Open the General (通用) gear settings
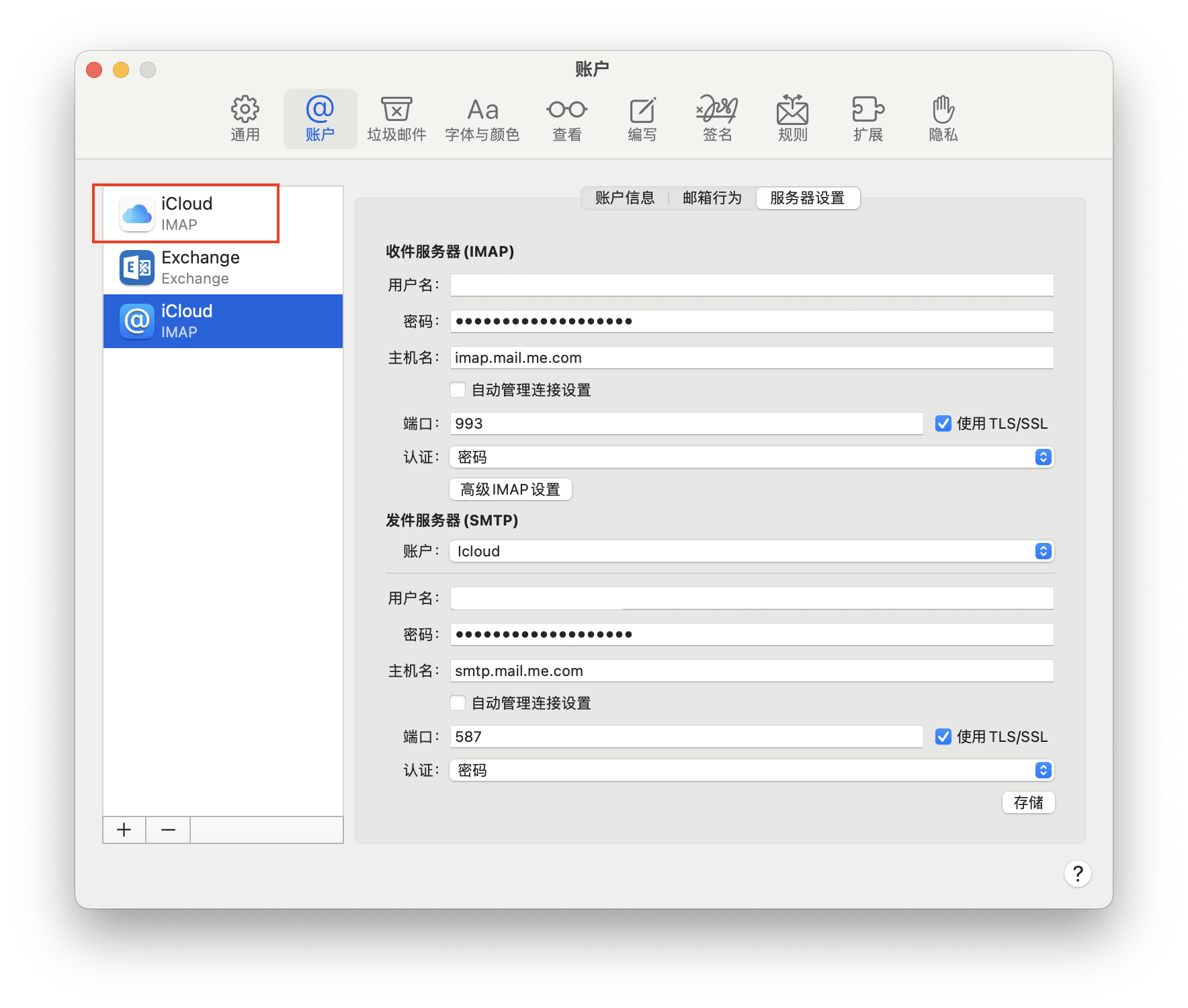Screen dimensions: 1188x1008 [245, 118]
